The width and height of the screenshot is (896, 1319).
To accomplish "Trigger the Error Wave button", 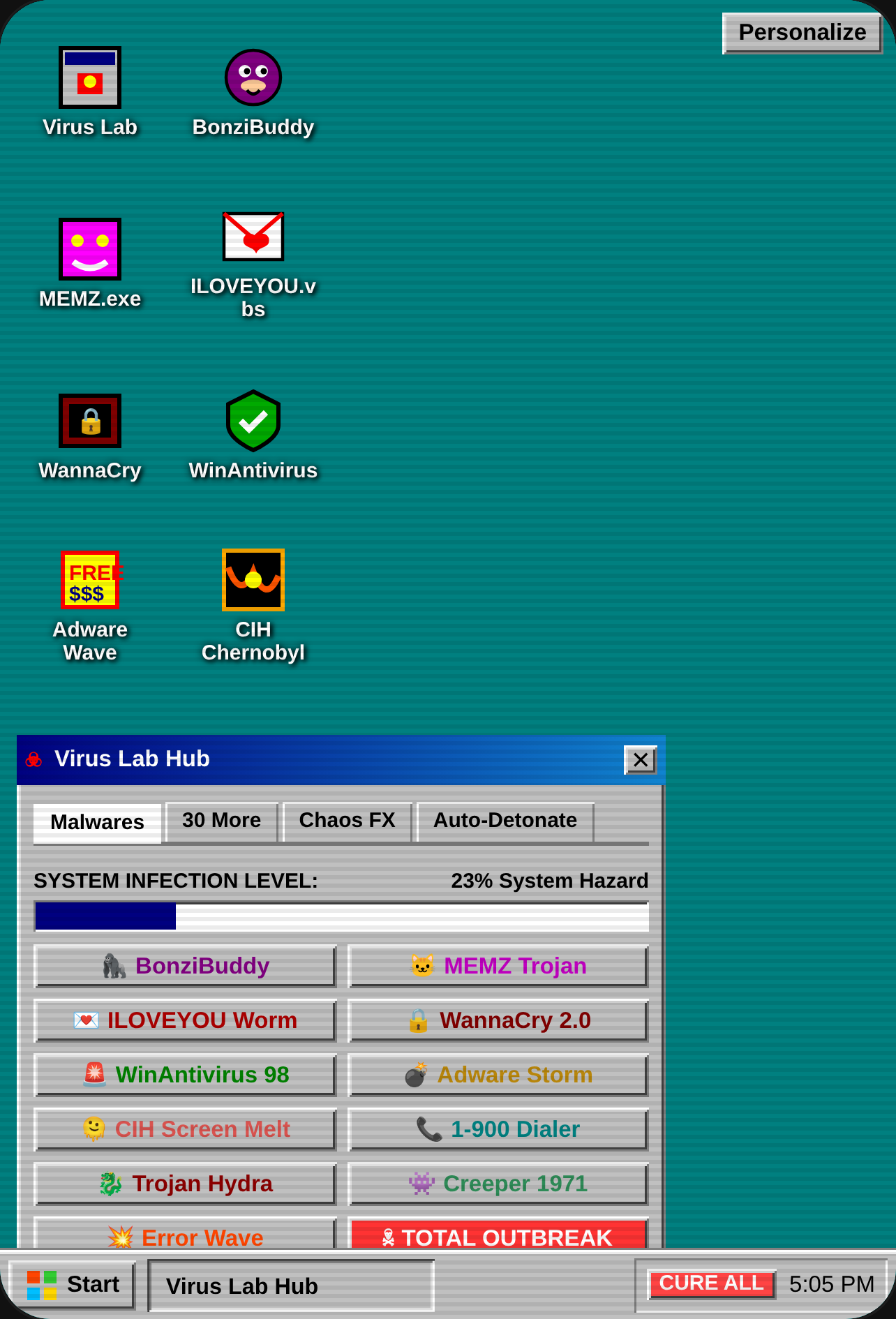I will click(185, 1234).
